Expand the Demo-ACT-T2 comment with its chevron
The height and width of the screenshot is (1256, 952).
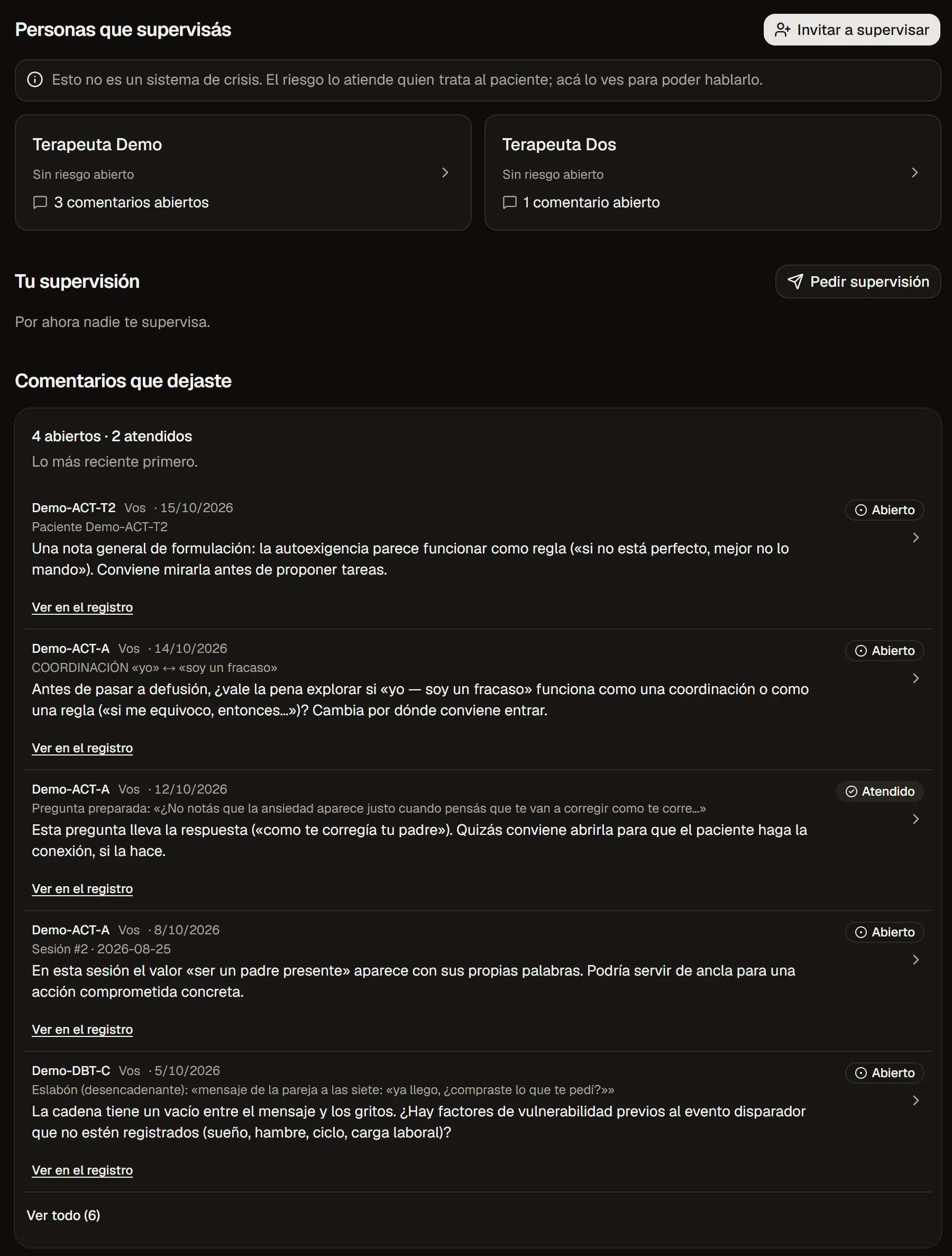915,538
